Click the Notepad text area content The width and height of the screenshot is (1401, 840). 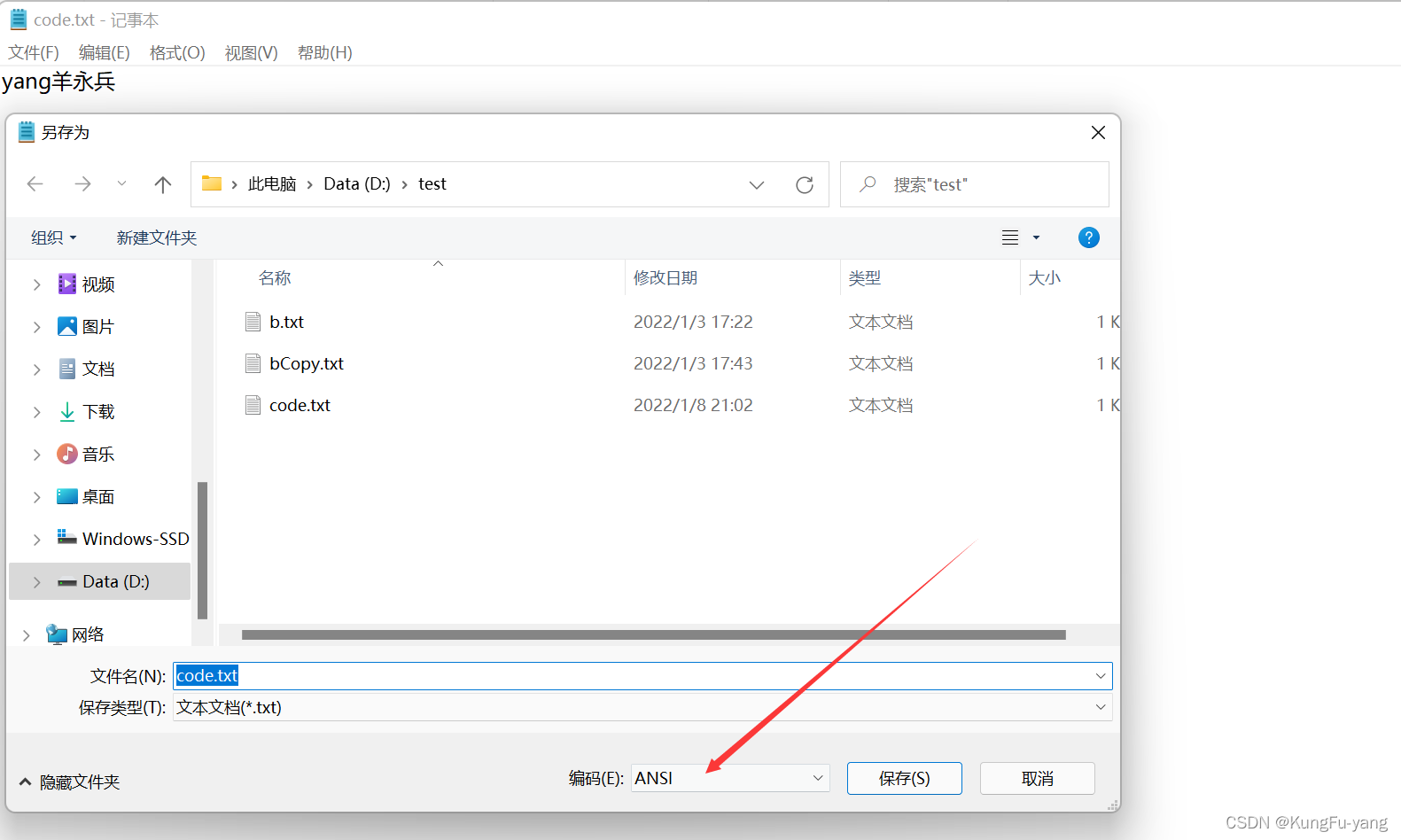[x=58, y=82]
